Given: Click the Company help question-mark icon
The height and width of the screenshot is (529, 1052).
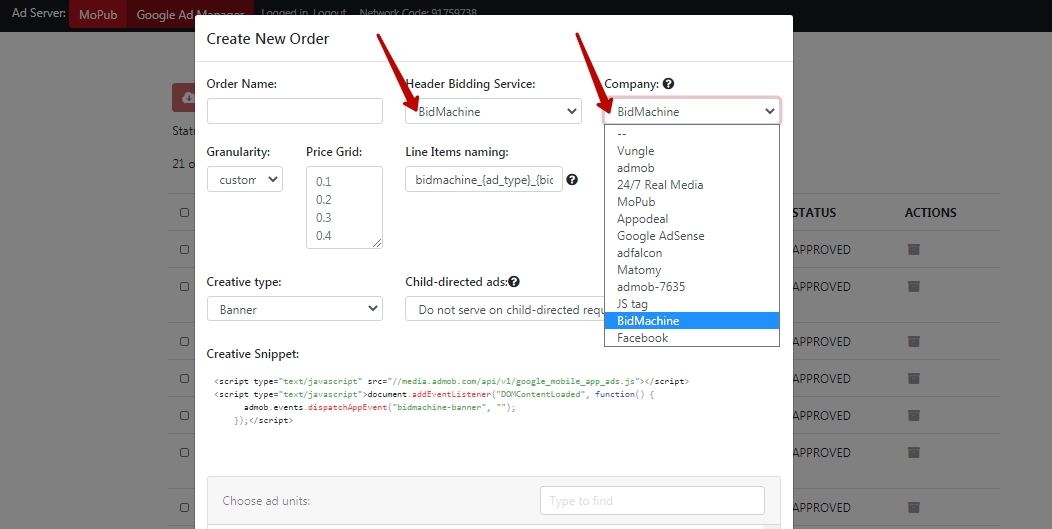Looking at the screenshot, I should point(668,84).
